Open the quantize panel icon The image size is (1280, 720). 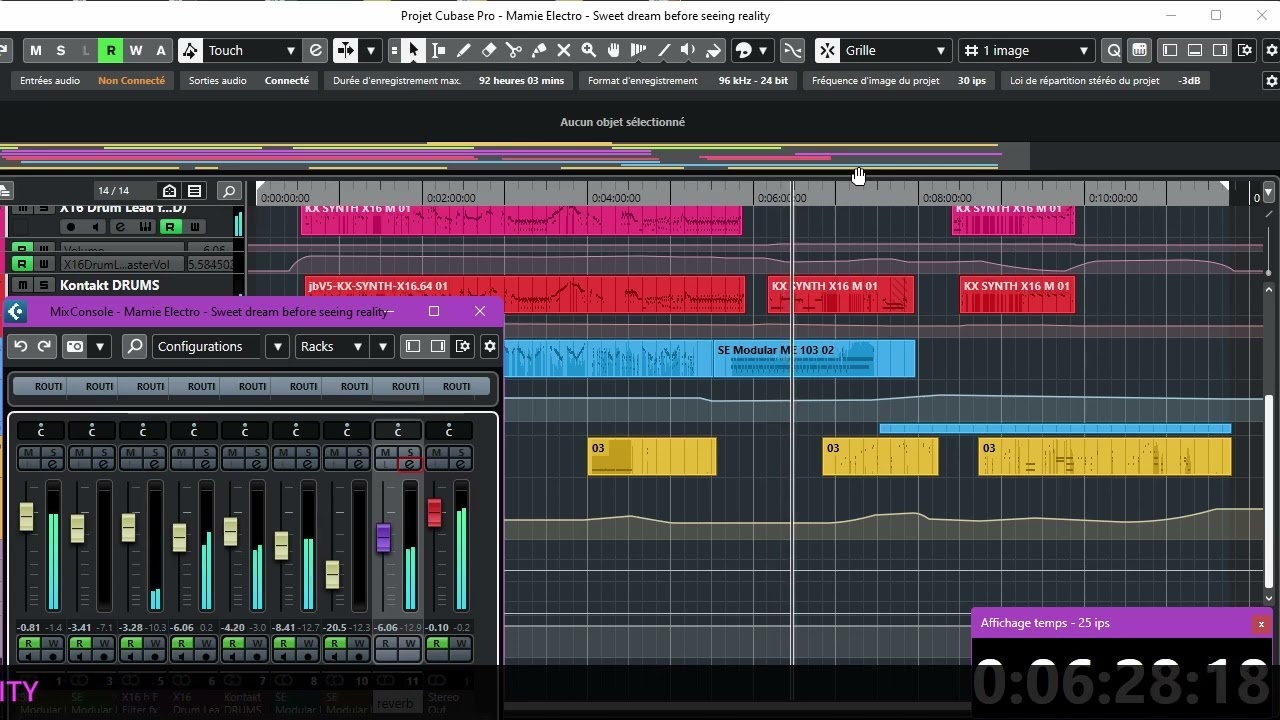[1139, 50]
